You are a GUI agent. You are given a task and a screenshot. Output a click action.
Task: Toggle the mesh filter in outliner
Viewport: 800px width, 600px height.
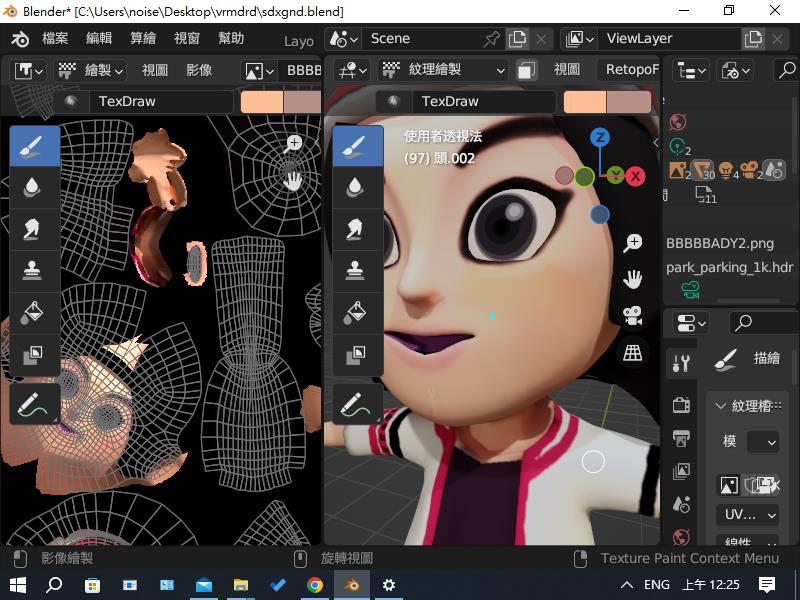point(703,171)
